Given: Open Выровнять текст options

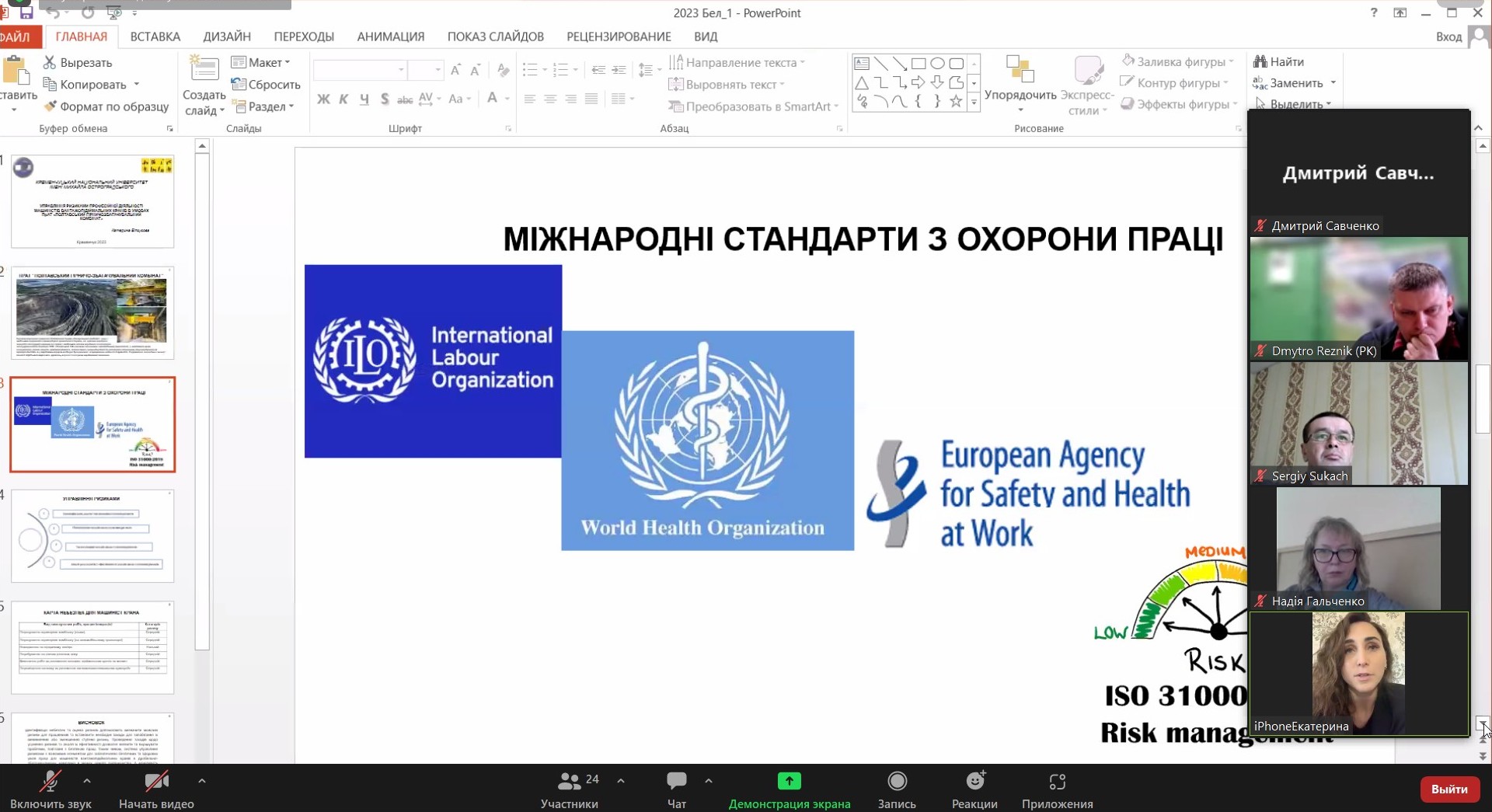Looking at the screenshot, I should pos(727,85).
